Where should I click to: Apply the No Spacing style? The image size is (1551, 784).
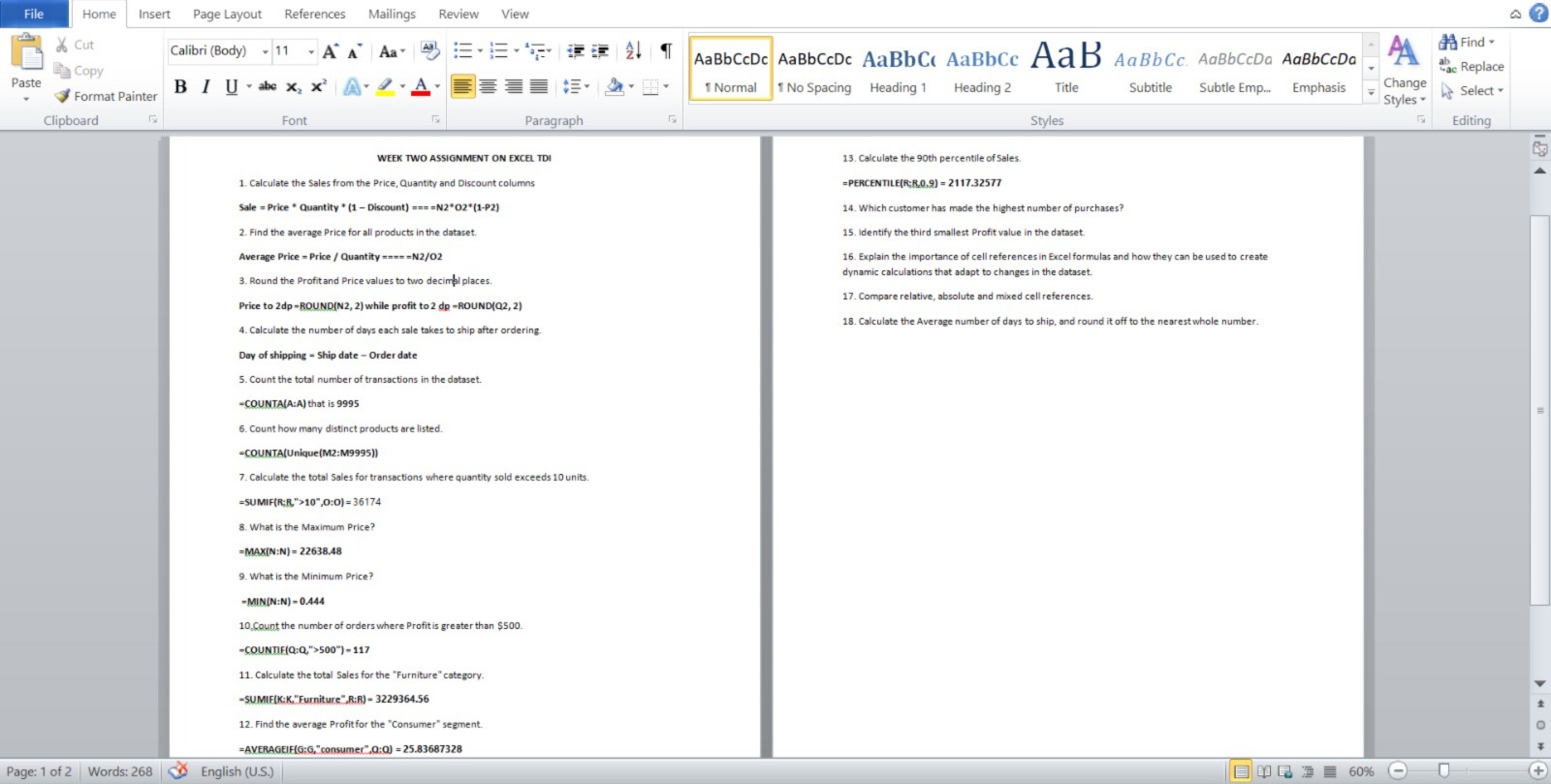(814, 68)
